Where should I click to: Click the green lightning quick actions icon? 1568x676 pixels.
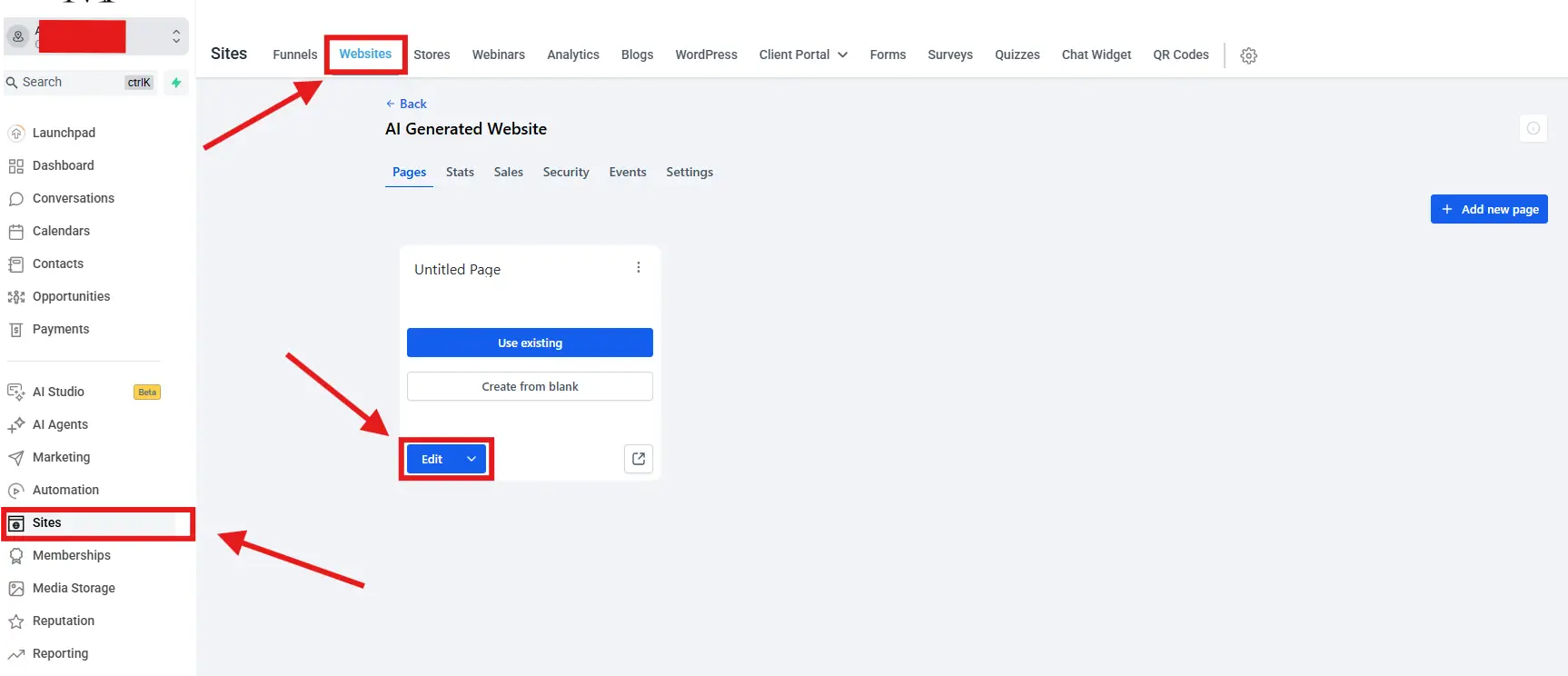pos(176,83)
